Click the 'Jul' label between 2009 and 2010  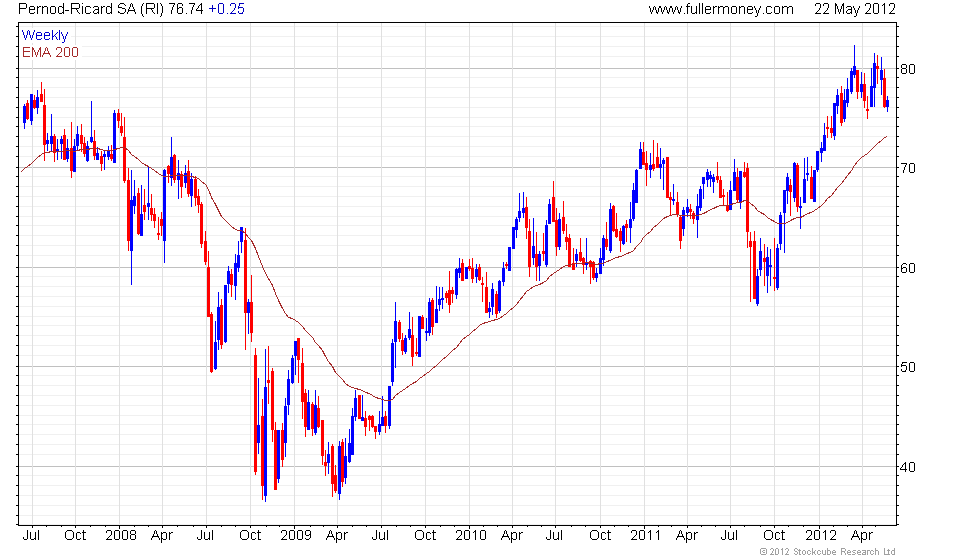pos(381,536)
